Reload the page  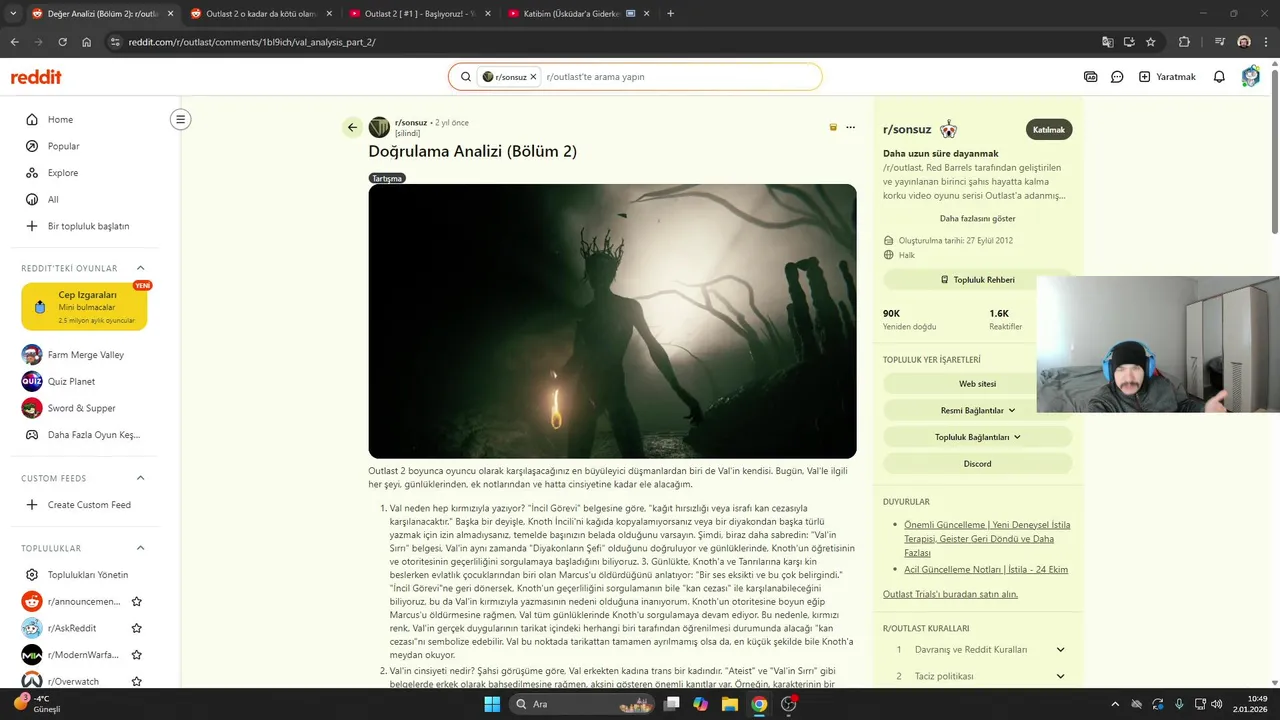62,42
